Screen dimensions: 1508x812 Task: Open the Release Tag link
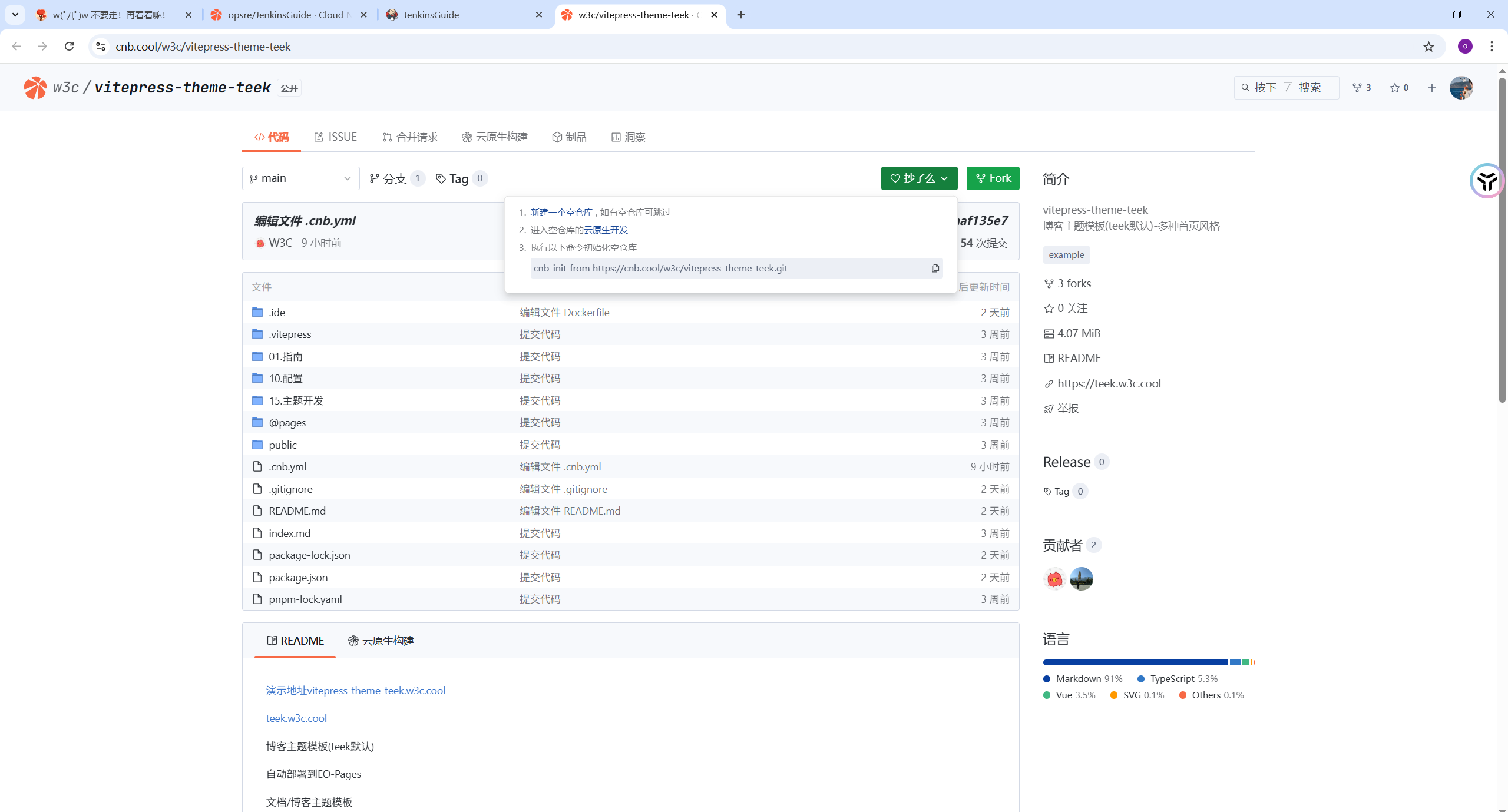(x=1065, y=492)
